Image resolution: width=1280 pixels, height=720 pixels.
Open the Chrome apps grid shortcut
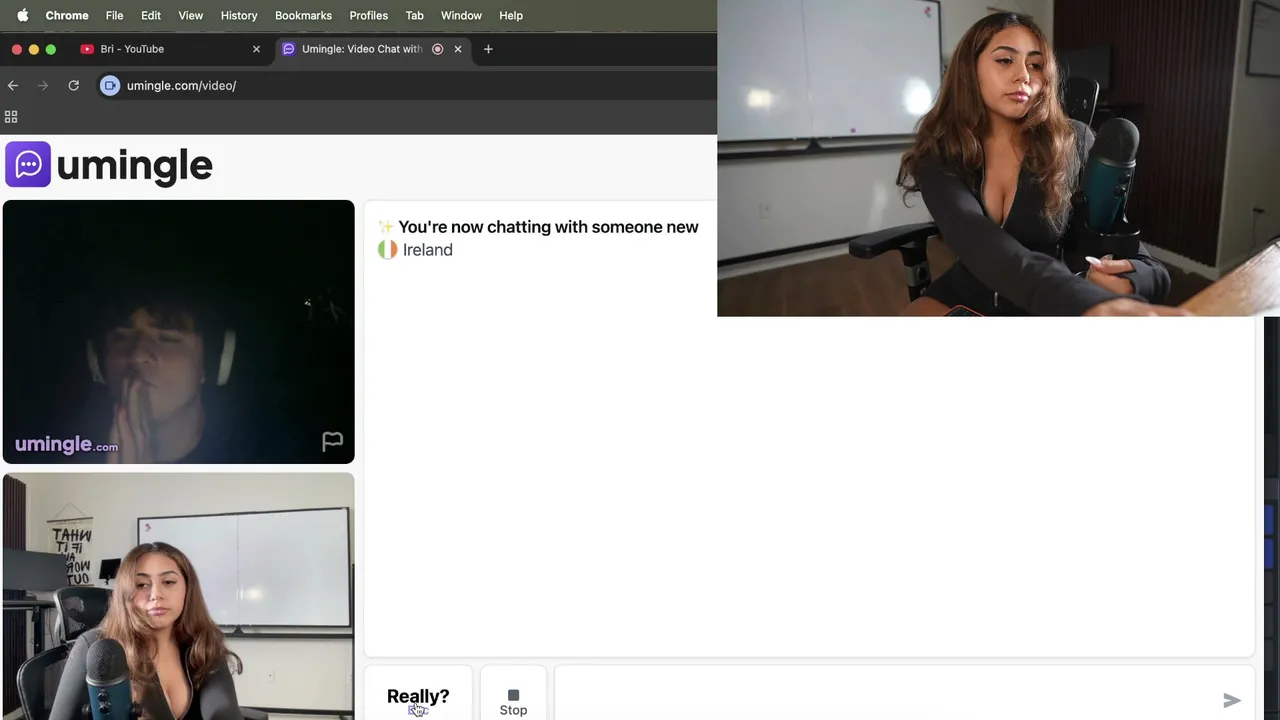[11, 117]
